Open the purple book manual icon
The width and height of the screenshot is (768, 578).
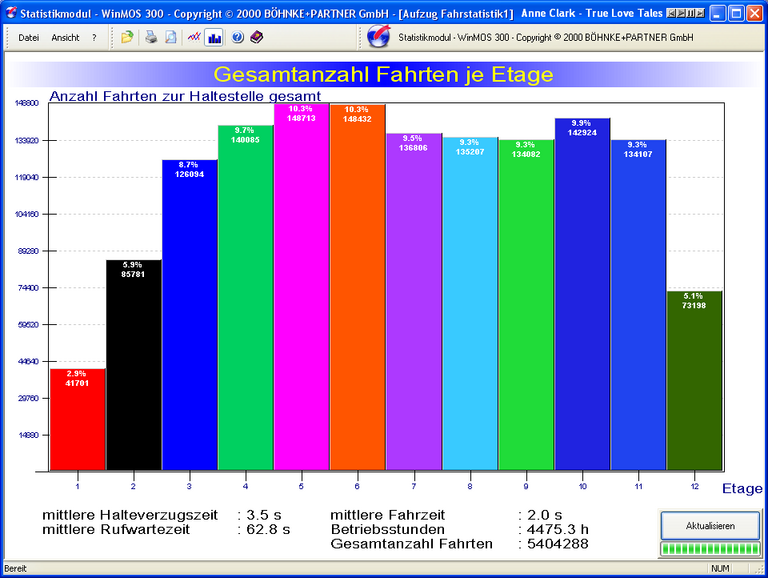pyautogui.click(x=257, y=37)
